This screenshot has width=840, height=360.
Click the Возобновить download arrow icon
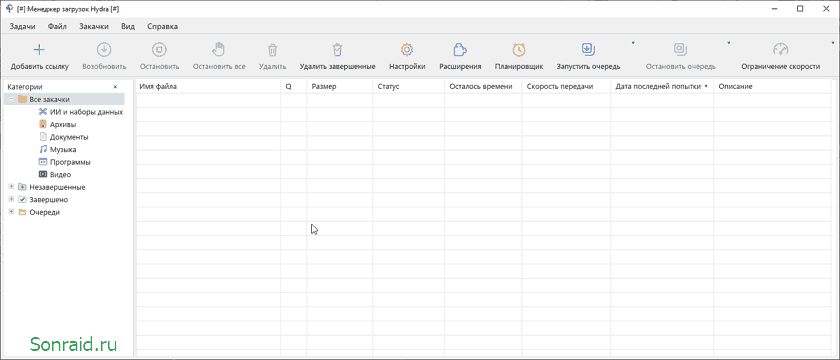point(104,50)
